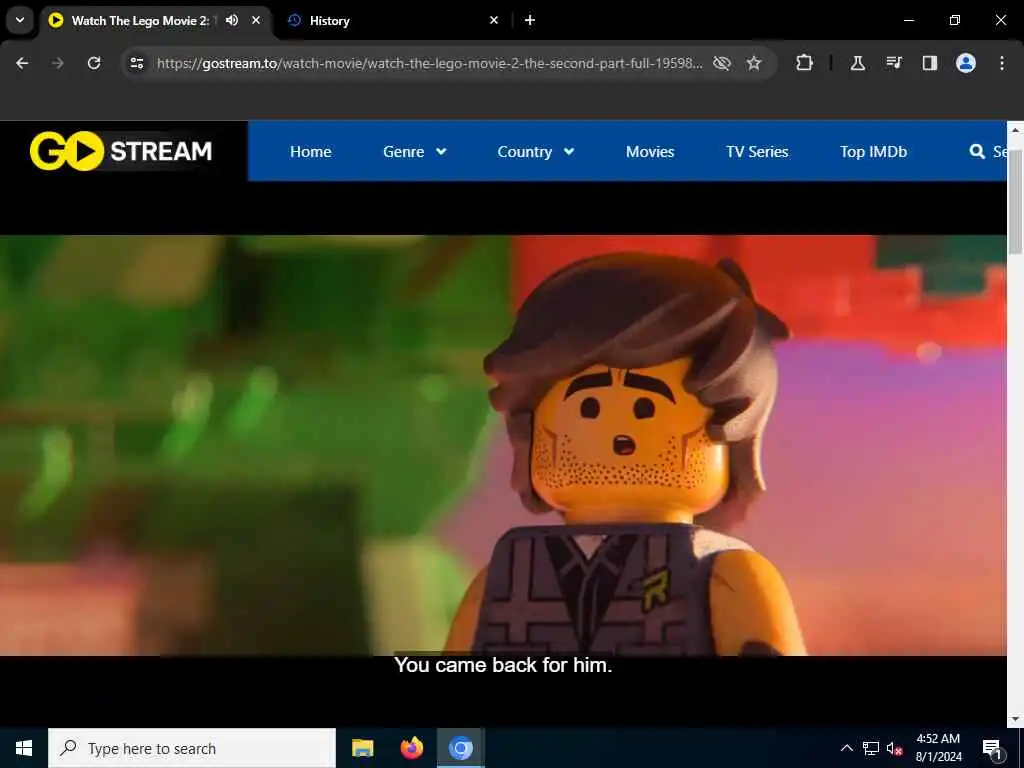Click the scrollbar down arrow

[x=1015, y=719]
